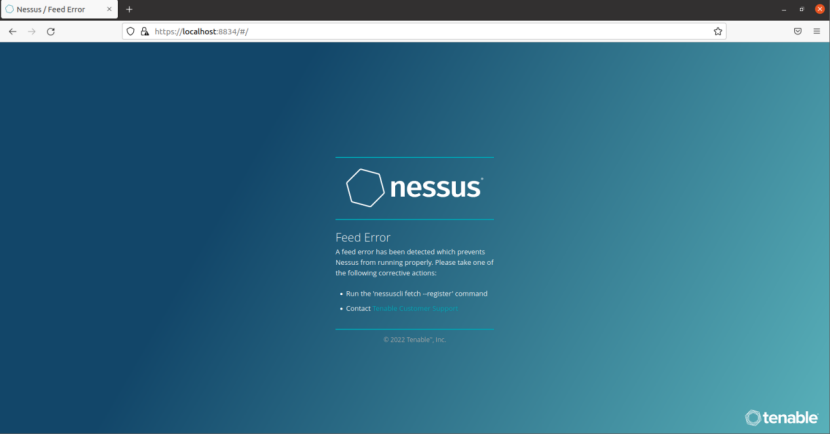The height and width of the screenshot is (434, 830).
Task: Click the Feed Error heading
Action: coord(363,238)
